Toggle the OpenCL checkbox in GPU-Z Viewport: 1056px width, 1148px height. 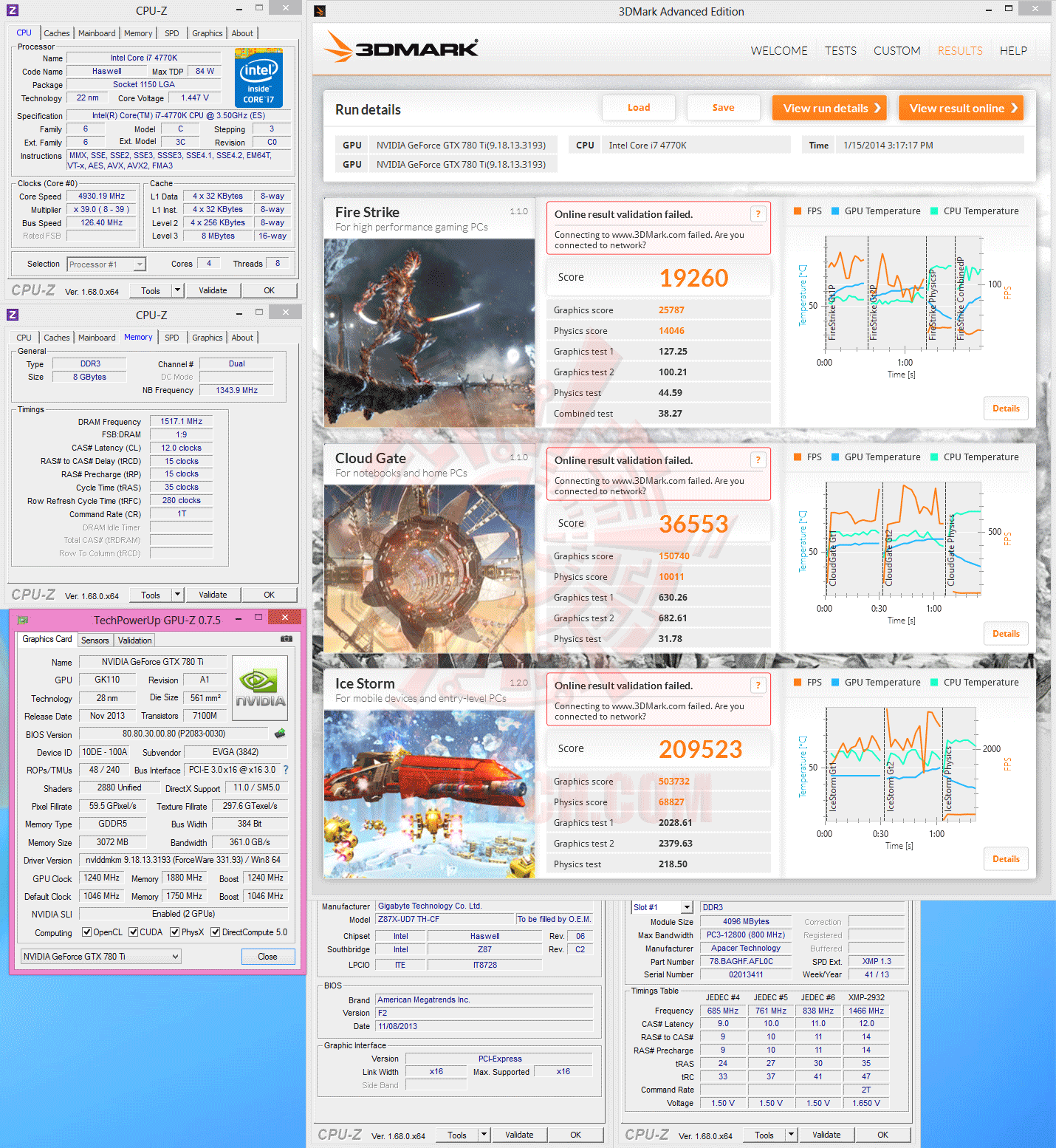pos(86,932)
